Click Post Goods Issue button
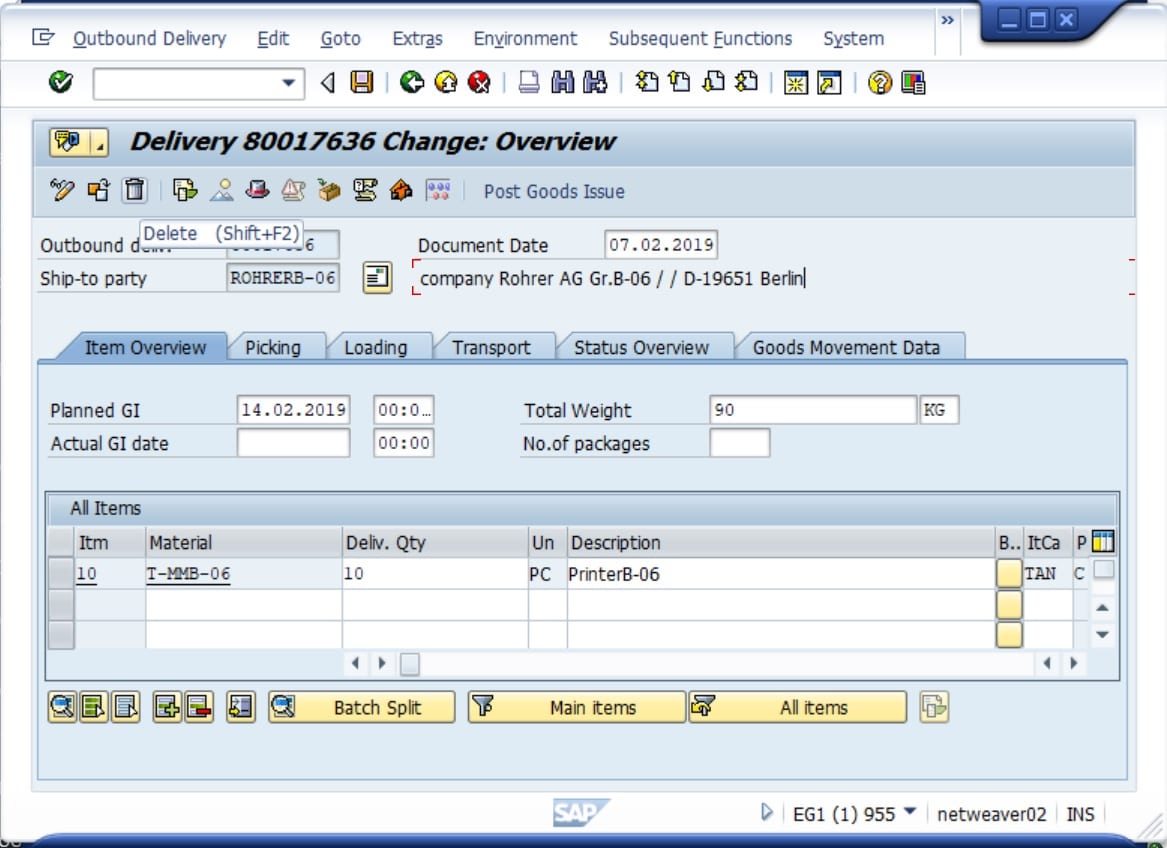This screenshot has height=848, width=1167. pyautogui.click(x=554, y=191)
